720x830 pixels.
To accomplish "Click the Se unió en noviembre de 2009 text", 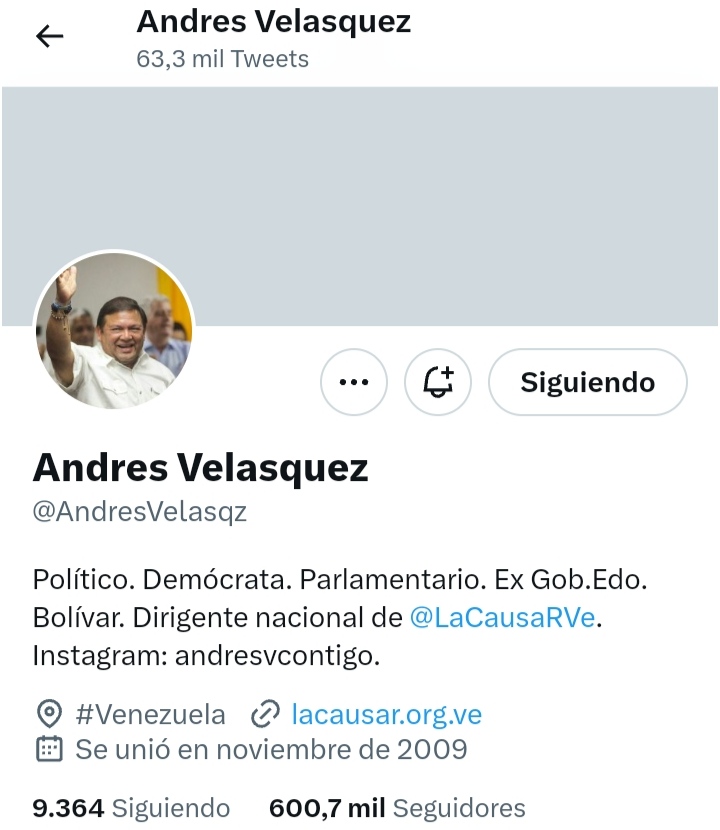I will point(271,750).
